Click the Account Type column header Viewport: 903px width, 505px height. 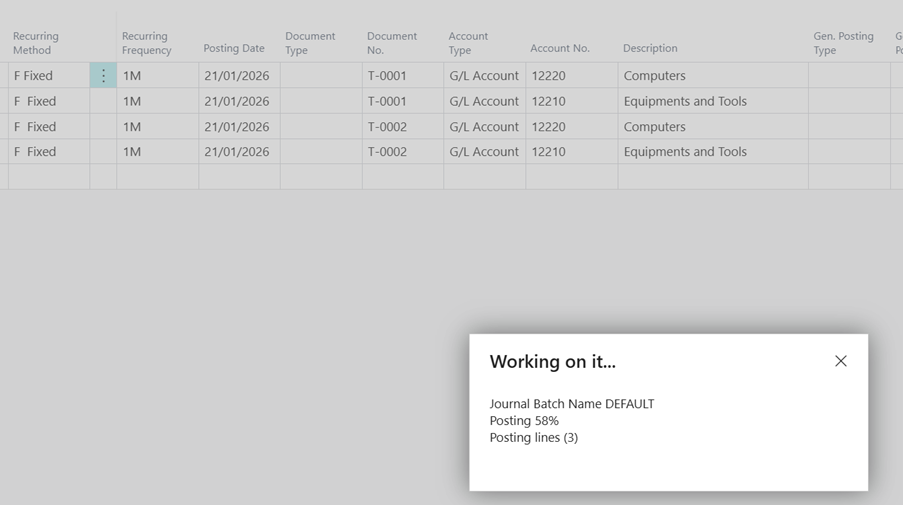pyautogui.click(x=468, y=43)
